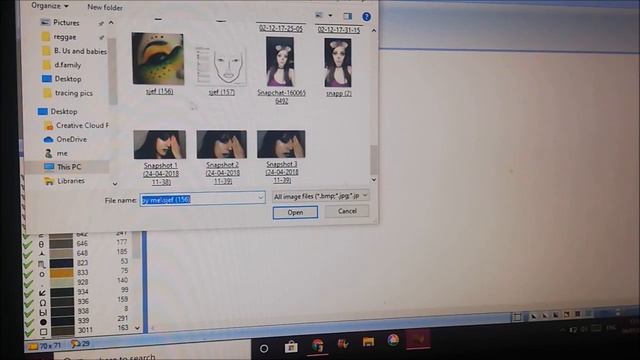Select the dark navy swatch 823
640x360 pixels.
pyautogui.click(x=62, y=263)
